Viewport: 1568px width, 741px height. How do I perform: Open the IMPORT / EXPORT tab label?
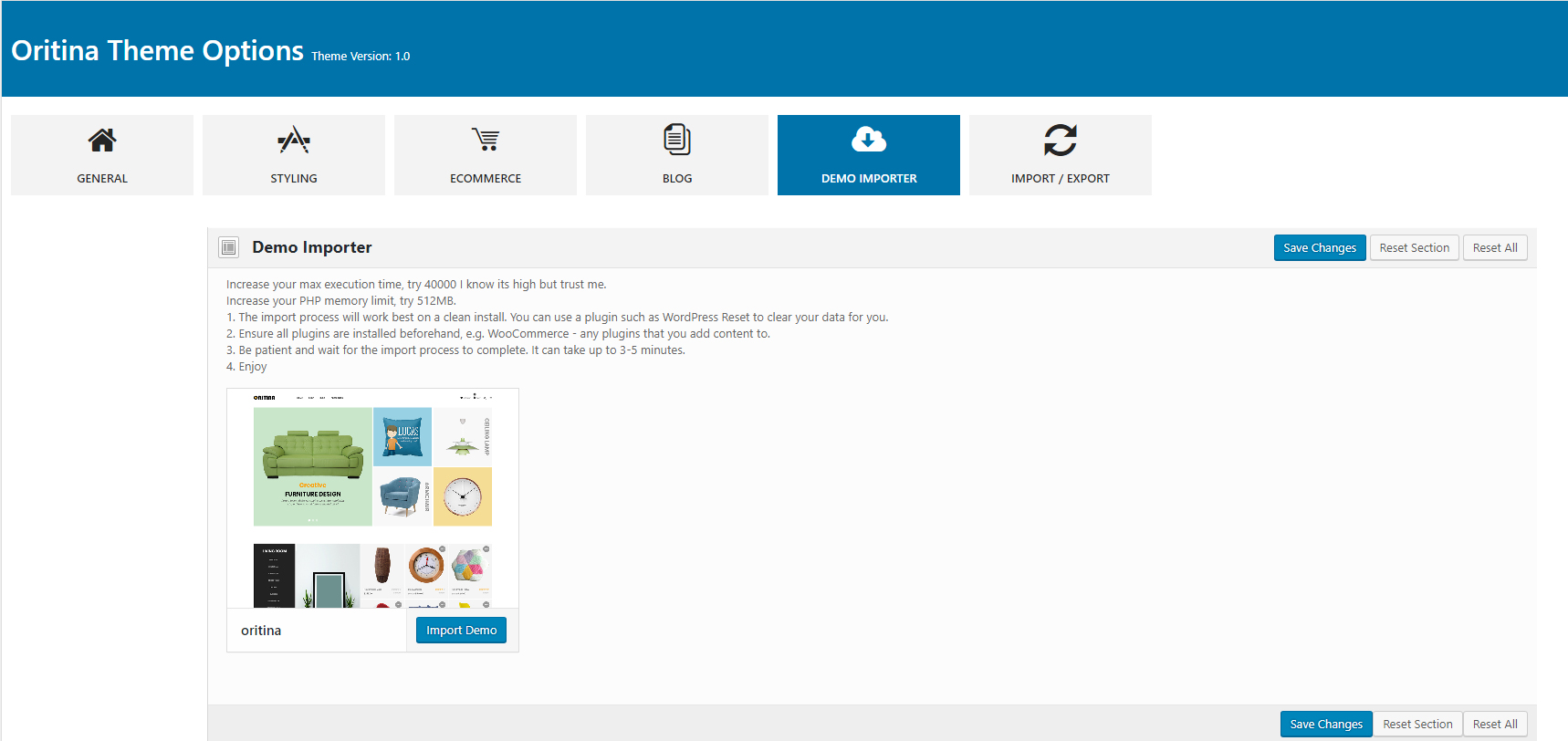[1061, 179]
